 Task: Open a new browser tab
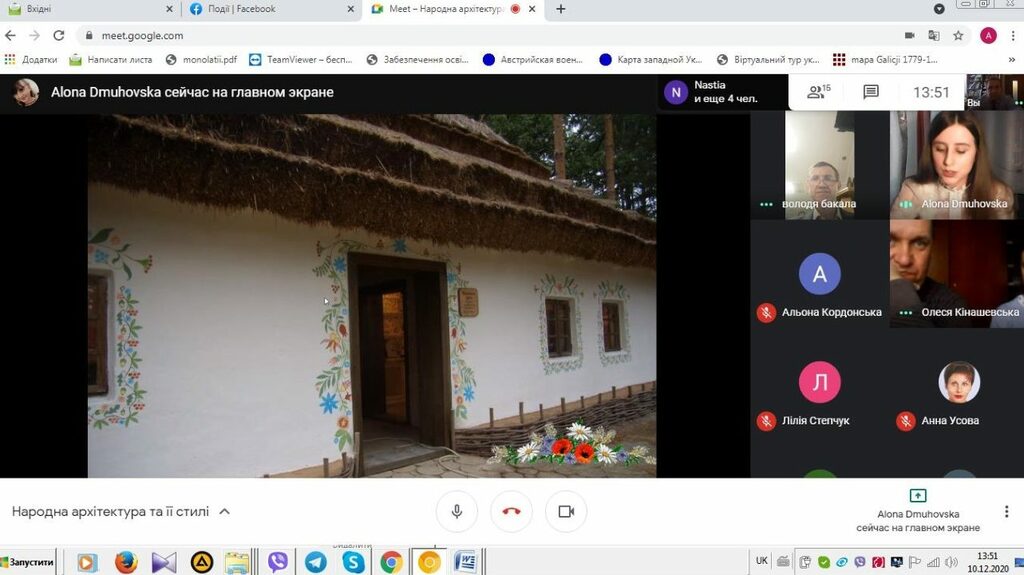[x=560, y=9]
